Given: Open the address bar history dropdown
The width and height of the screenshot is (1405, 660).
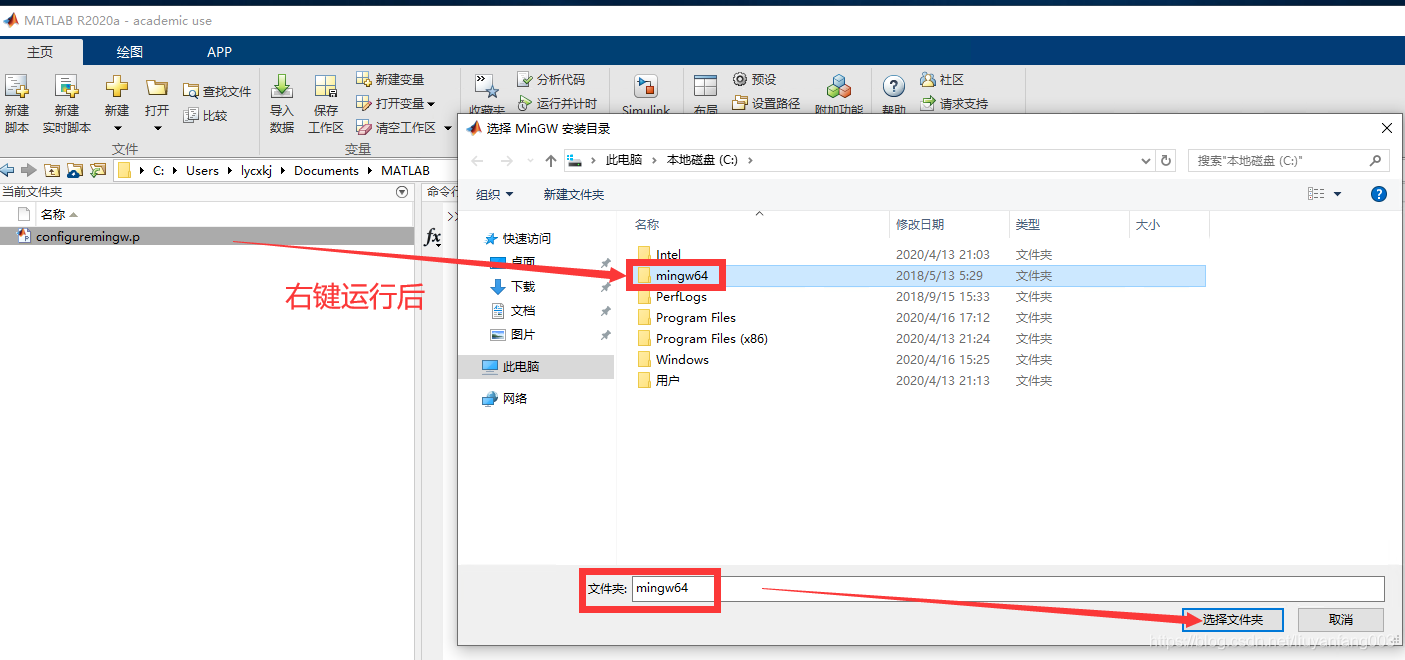Looking at the screenshot, I should [1146, 160].
